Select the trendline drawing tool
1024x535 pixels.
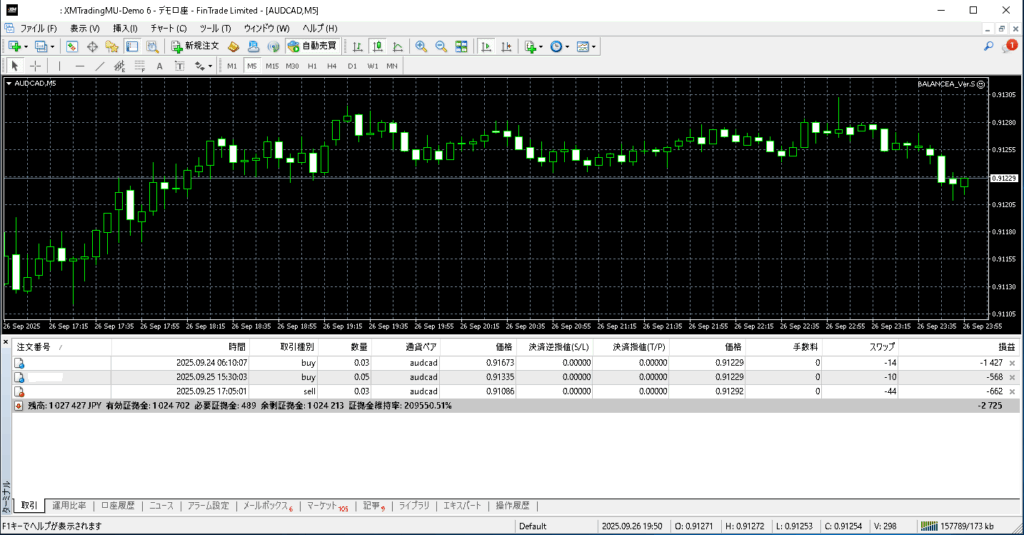click(x=99, y=66)
